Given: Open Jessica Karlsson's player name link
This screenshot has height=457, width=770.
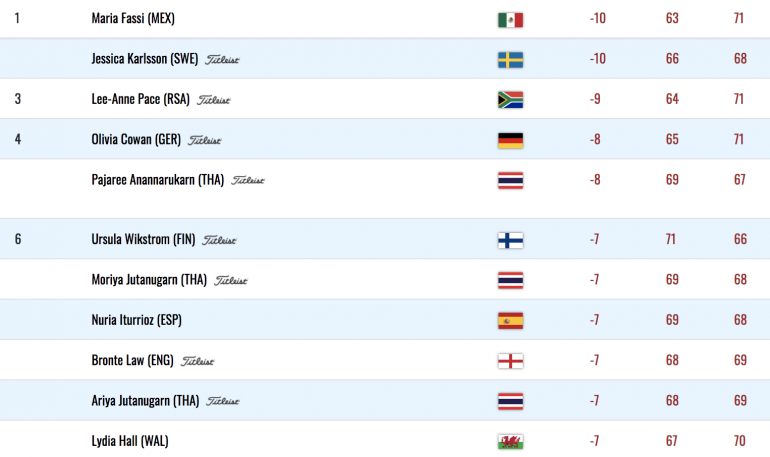Looking at the screenshot, I should coord(145,59).
